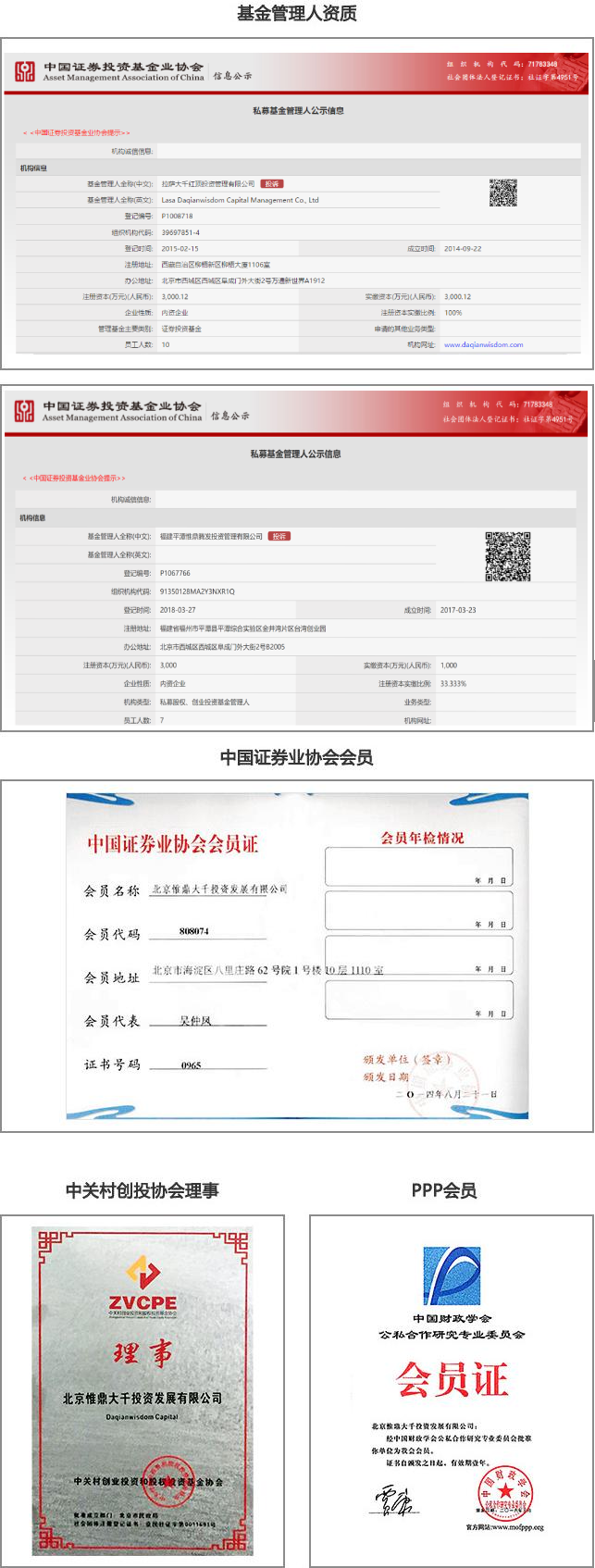The image size is (595, 1568).
Task: Click the 中国证券业协会会员 heading
Action: 297,757
